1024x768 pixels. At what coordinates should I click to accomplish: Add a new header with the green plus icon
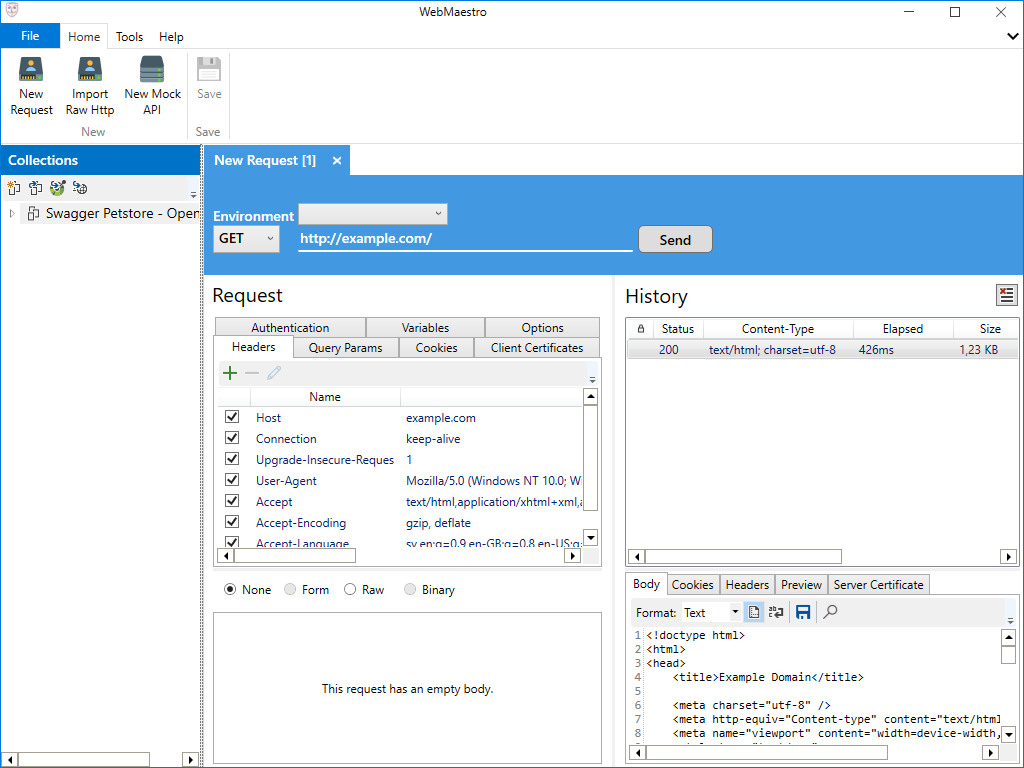[x=230, y=372]
